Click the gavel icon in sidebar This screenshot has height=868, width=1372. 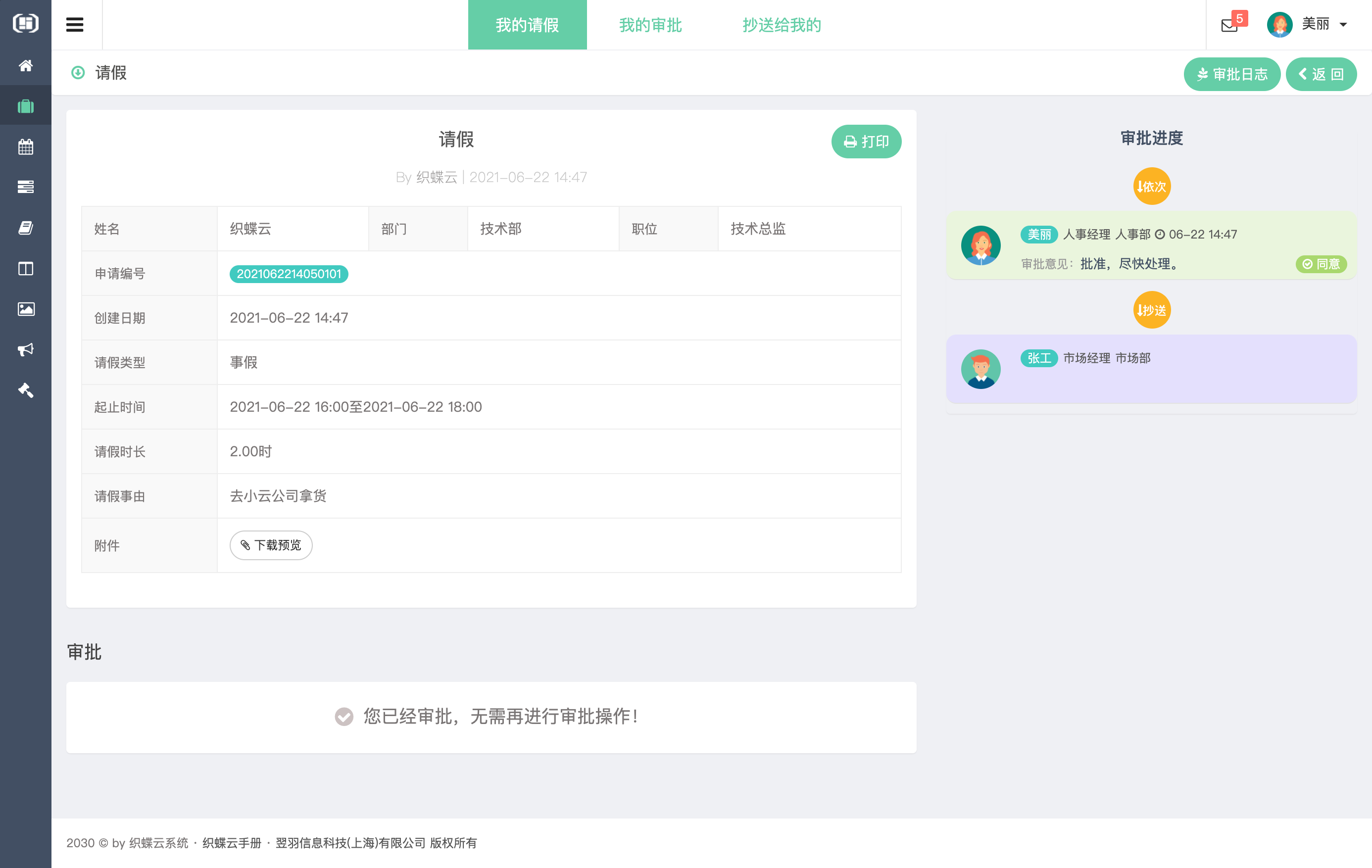[26, 390]
